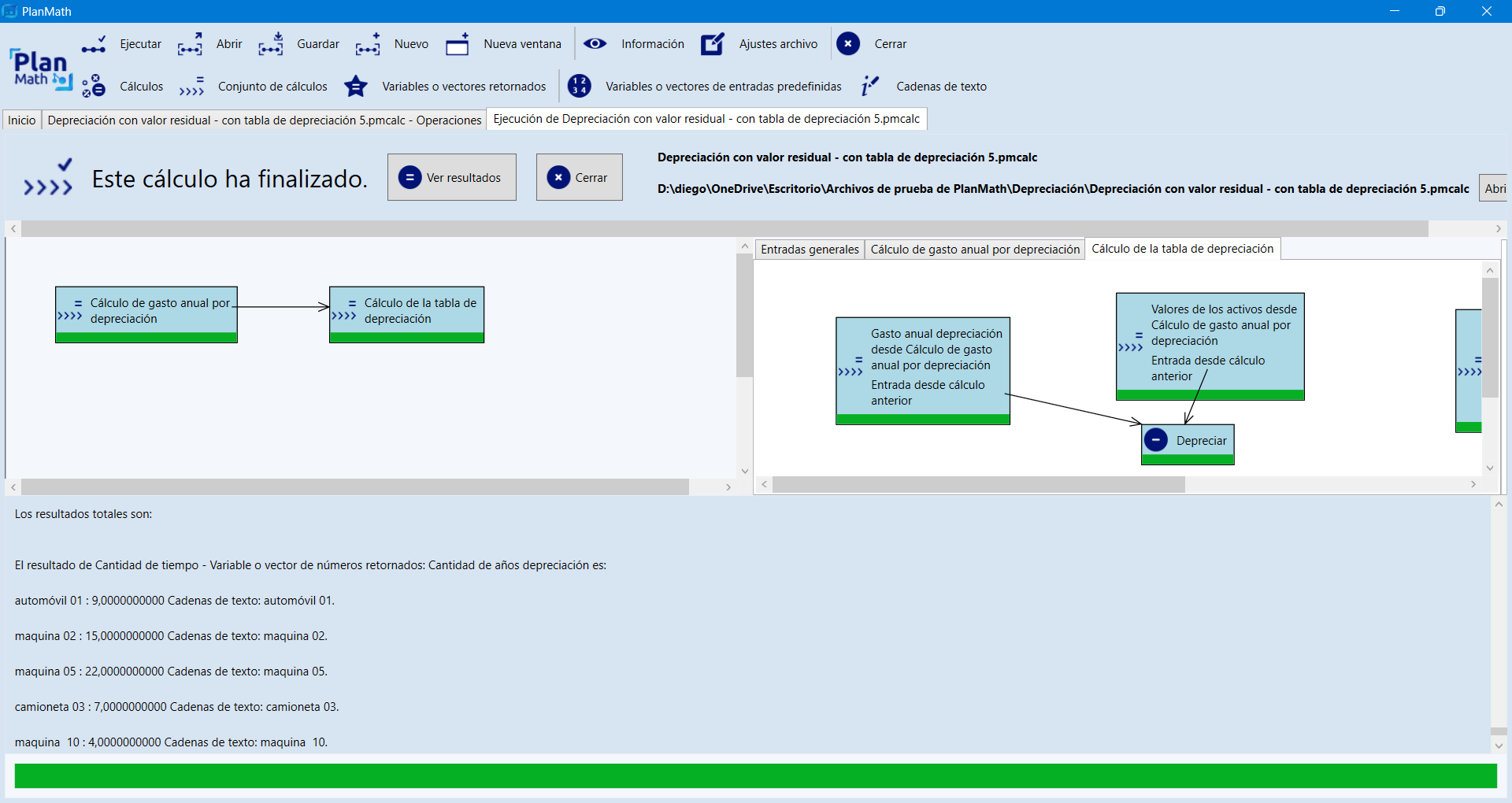Screen dimensions: 1512x803
Task: Click the Guardar save icon
Action: point(270,45)
